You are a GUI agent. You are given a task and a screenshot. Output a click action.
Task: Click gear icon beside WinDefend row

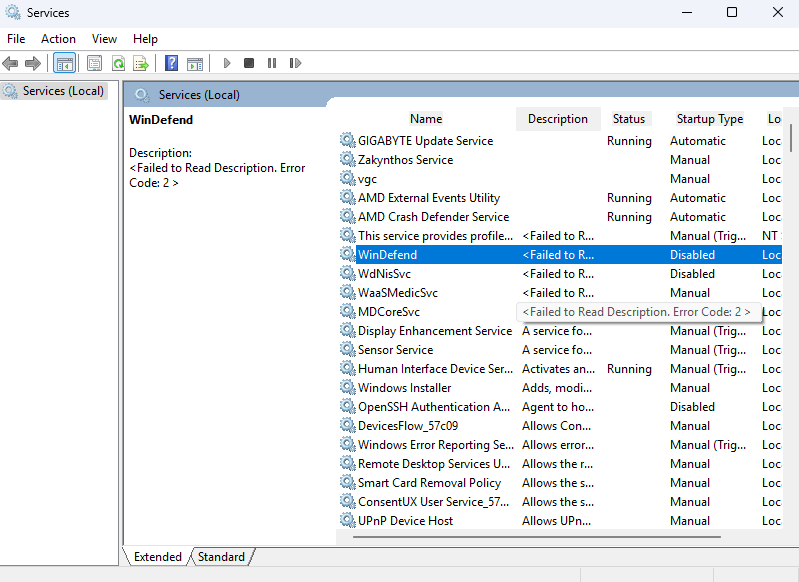(x=348, y=254)
